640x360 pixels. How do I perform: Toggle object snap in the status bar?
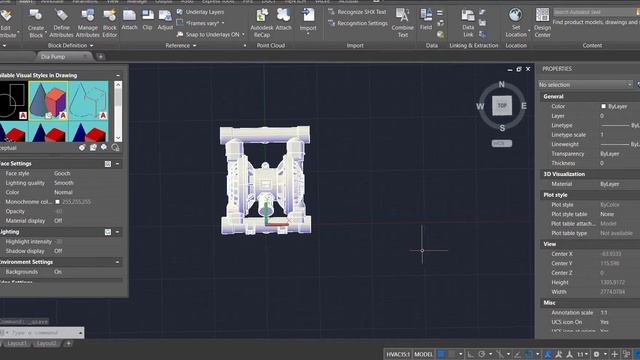pos(528,354)
